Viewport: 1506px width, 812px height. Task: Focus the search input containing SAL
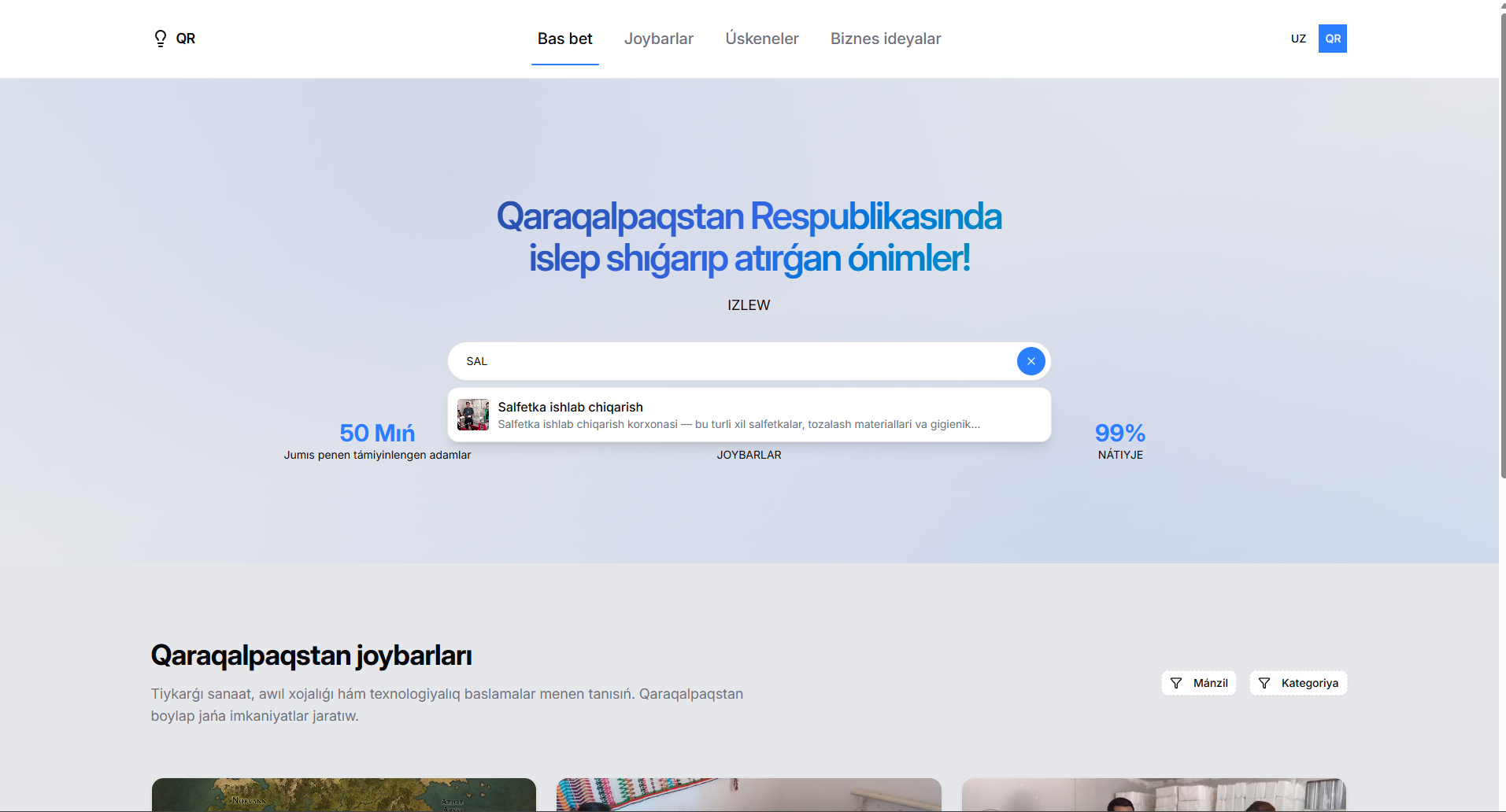(732, 361)
